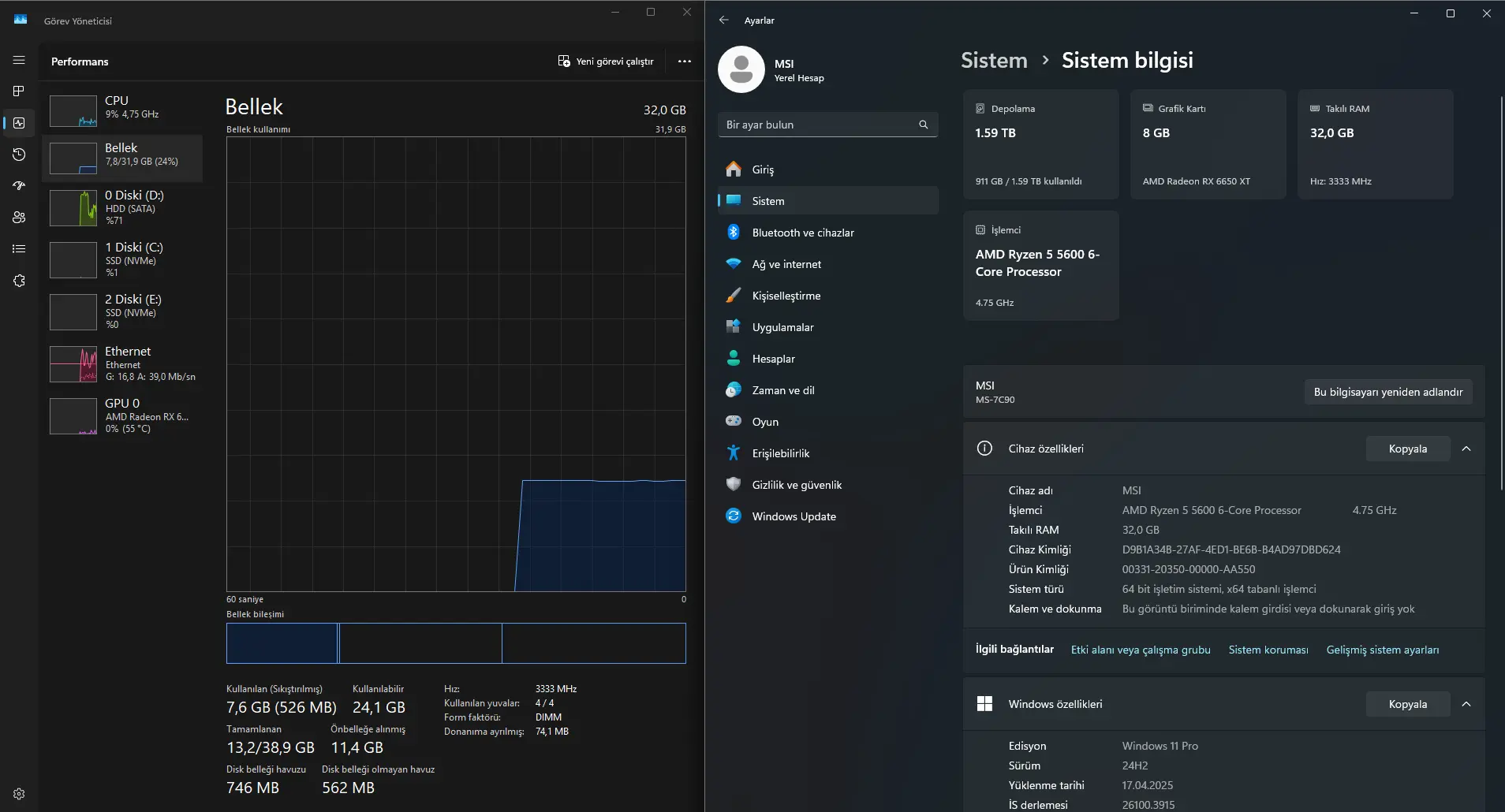Click the Grafik Kartı card
1505x812 pixels.
click(x=1208, y=144)
